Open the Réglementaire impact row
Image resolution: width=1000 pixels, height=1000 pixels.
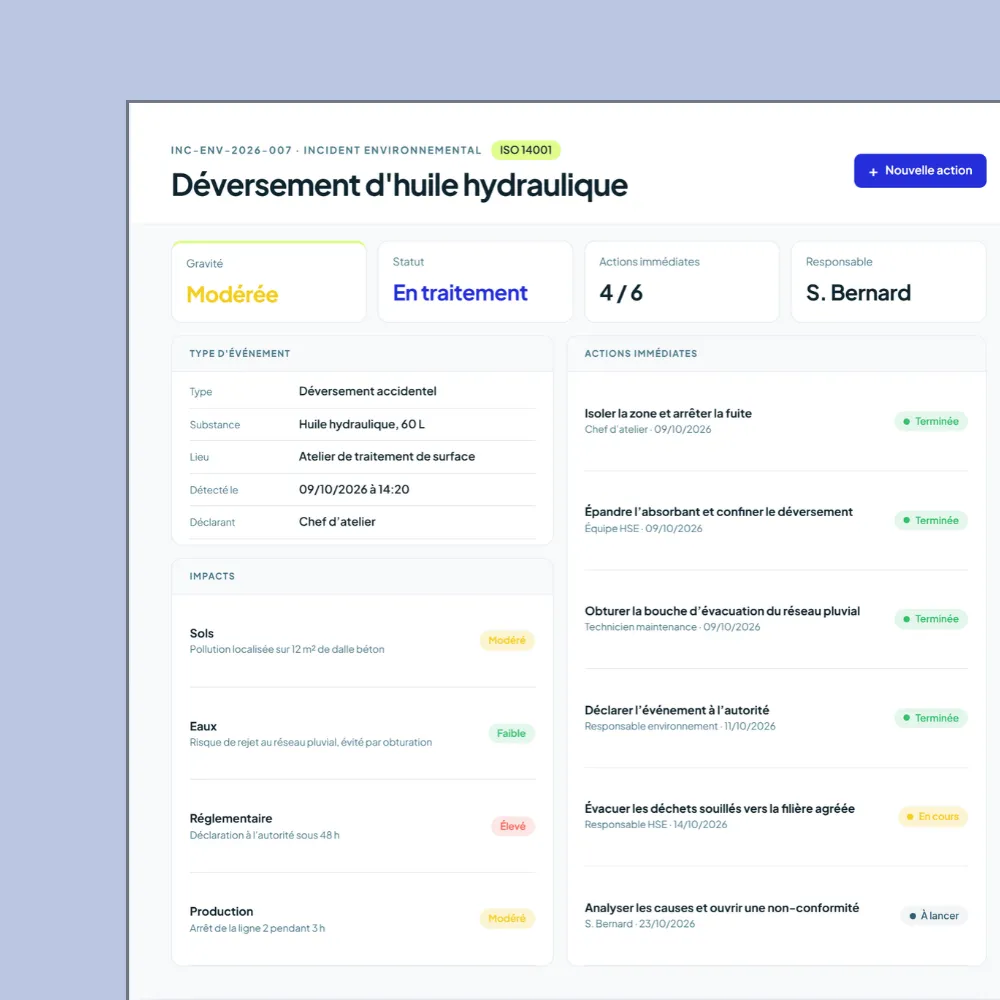pos(362,826)
